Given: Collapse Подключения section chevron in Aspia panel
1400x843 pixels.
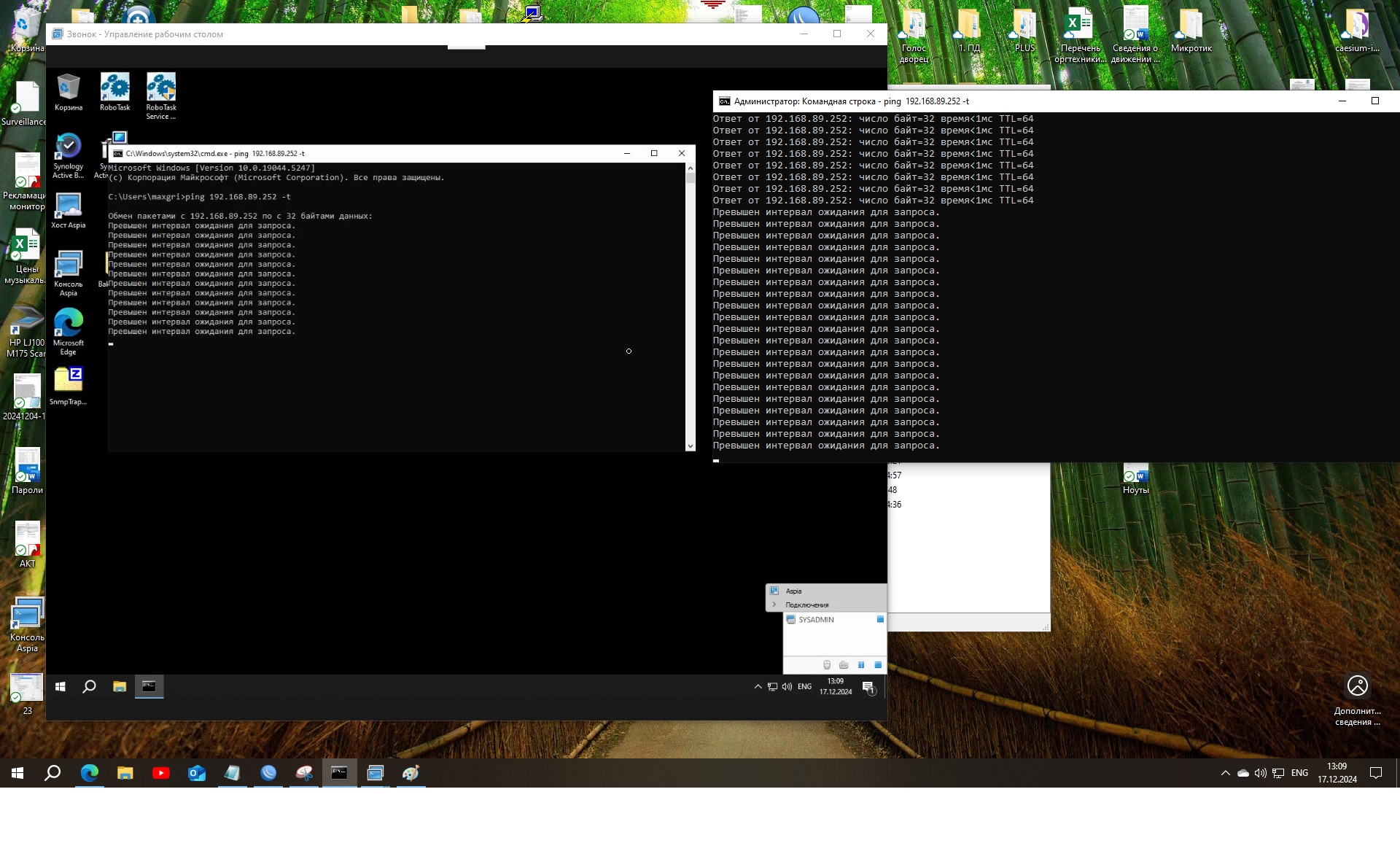Looking at the screenshot, I should point(774,605).
